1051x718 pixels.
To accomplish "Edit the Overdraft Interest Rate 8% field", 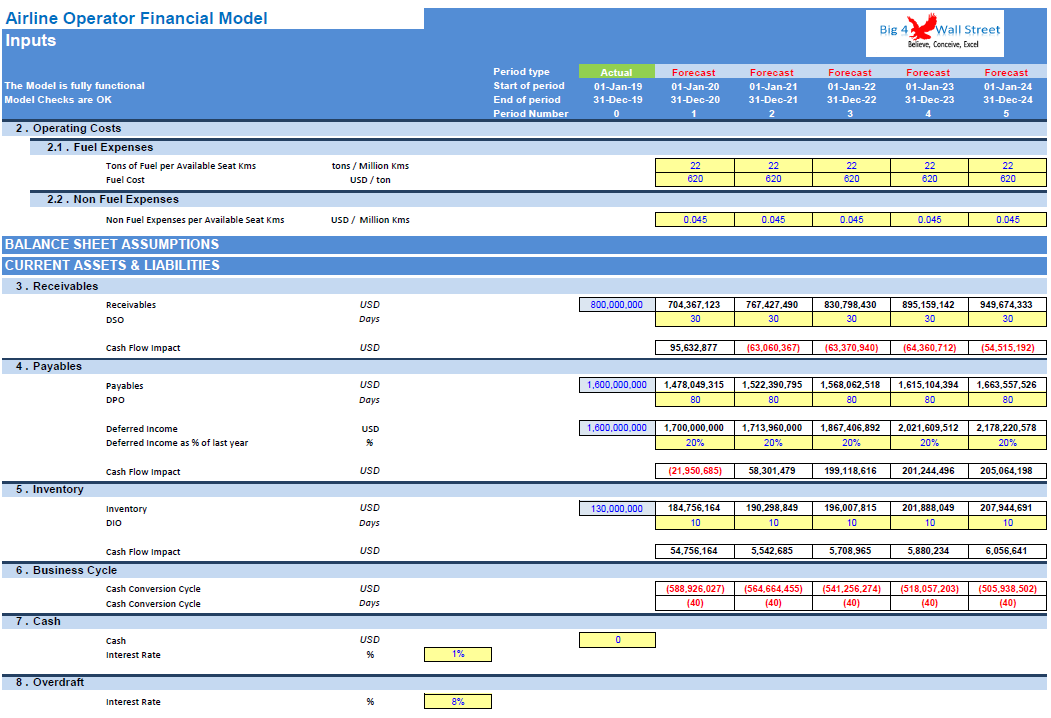I will tap(457, 701).
